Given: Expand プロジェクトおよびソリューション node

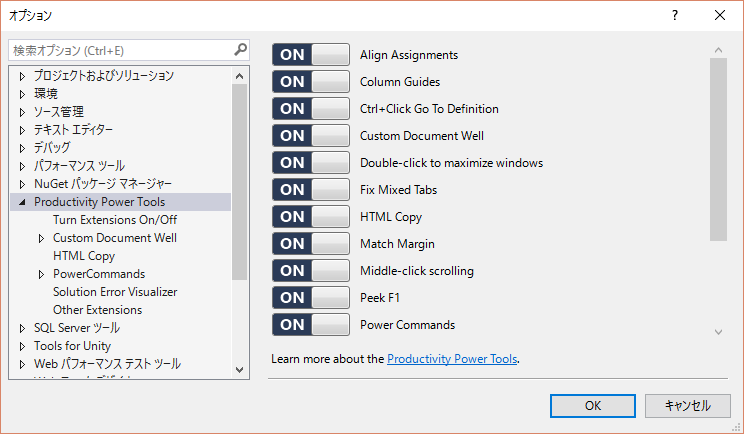Looking at the screenshot, I should click(x=22, y=76).
